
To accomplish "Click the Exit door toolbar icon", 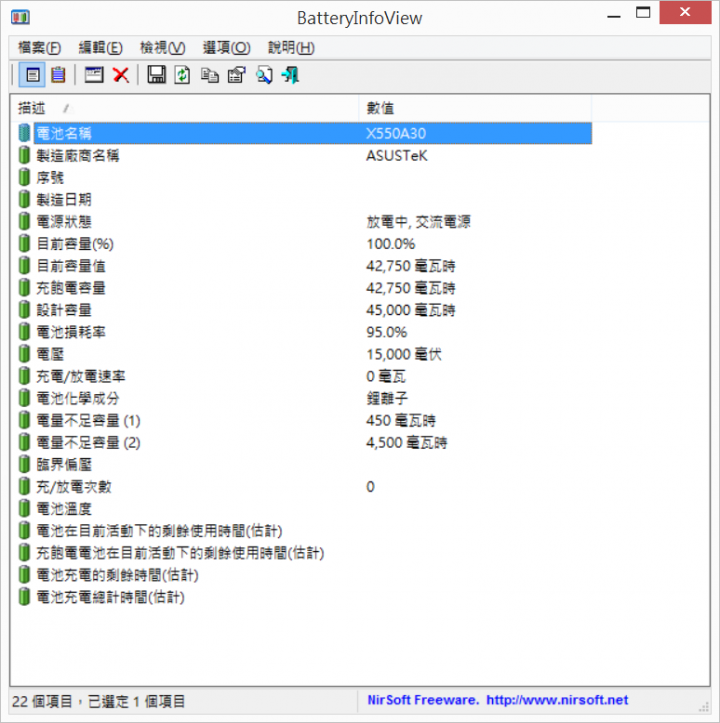I will pyautogui.click(x=291, y=75).
